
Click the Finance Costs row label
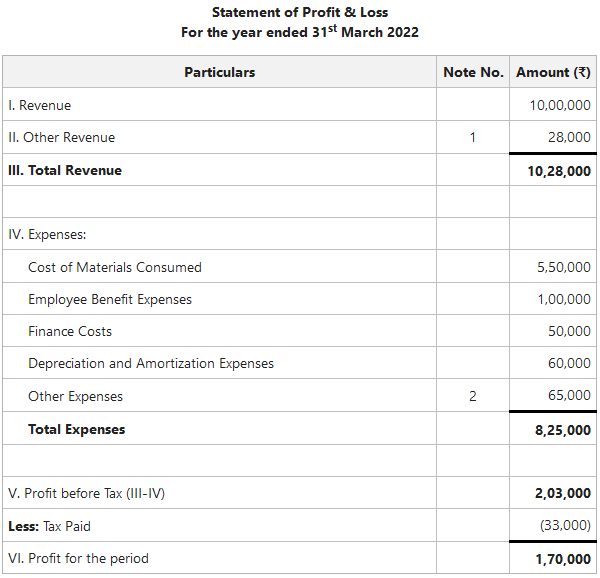point(70,331)
